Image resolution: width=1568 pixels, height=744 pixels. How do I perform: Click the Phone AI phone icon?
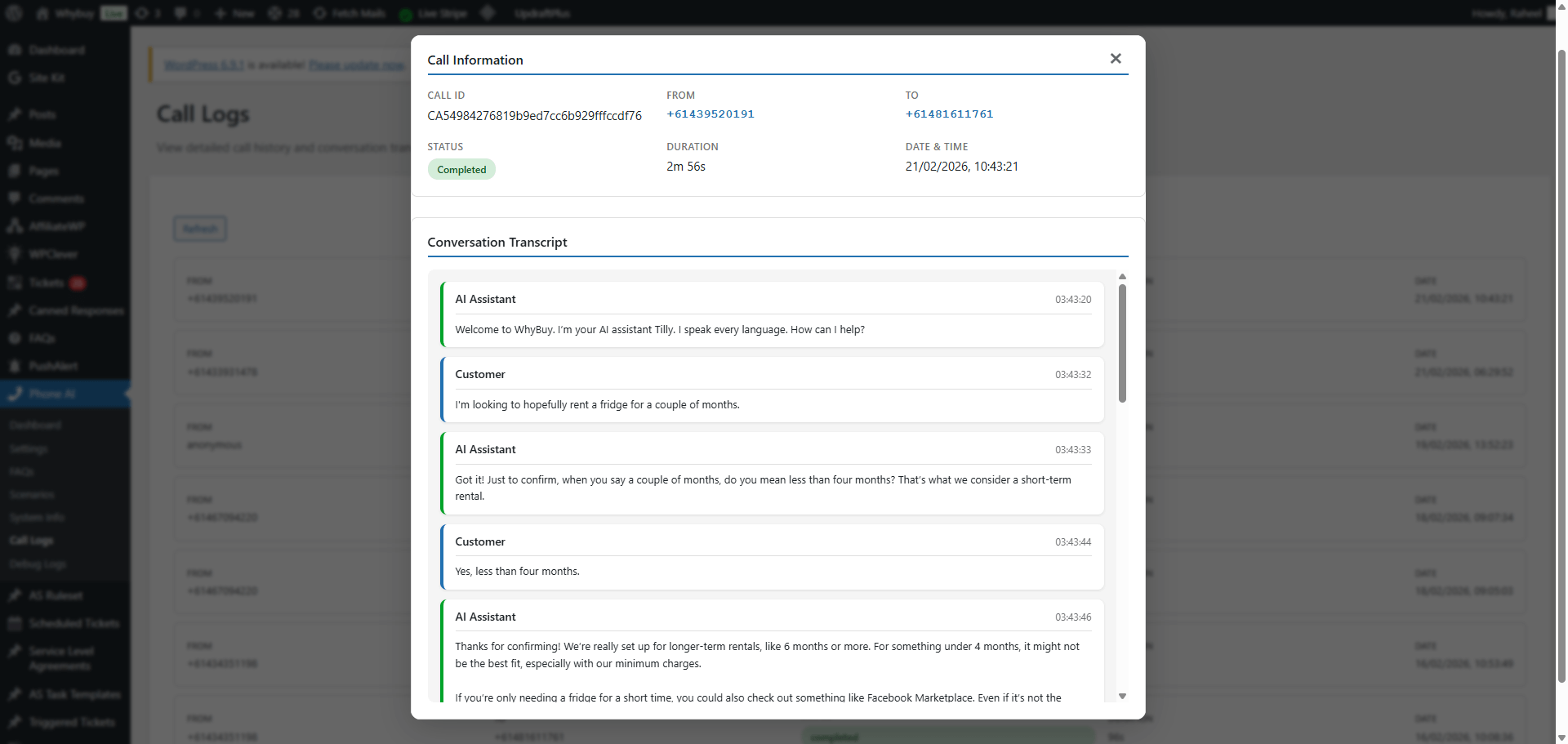point(15,394)
